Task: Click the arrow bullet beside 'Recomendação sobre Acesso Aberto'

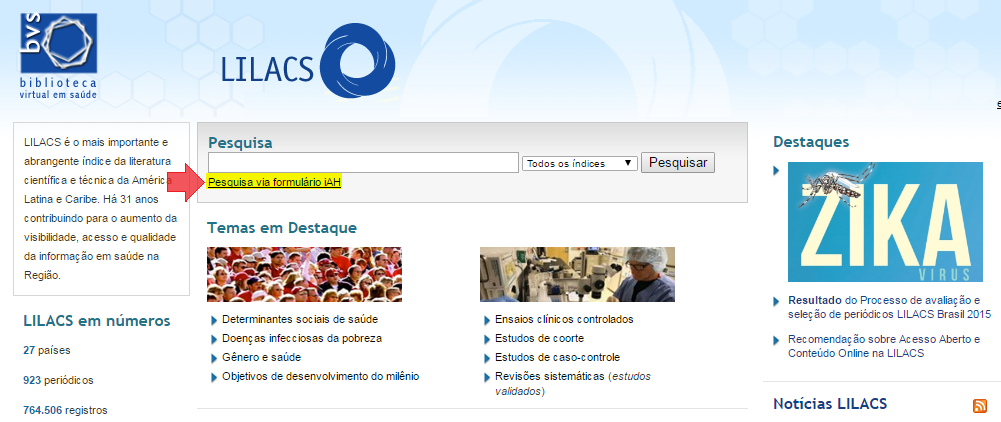Action: click(x=776, y=341)
